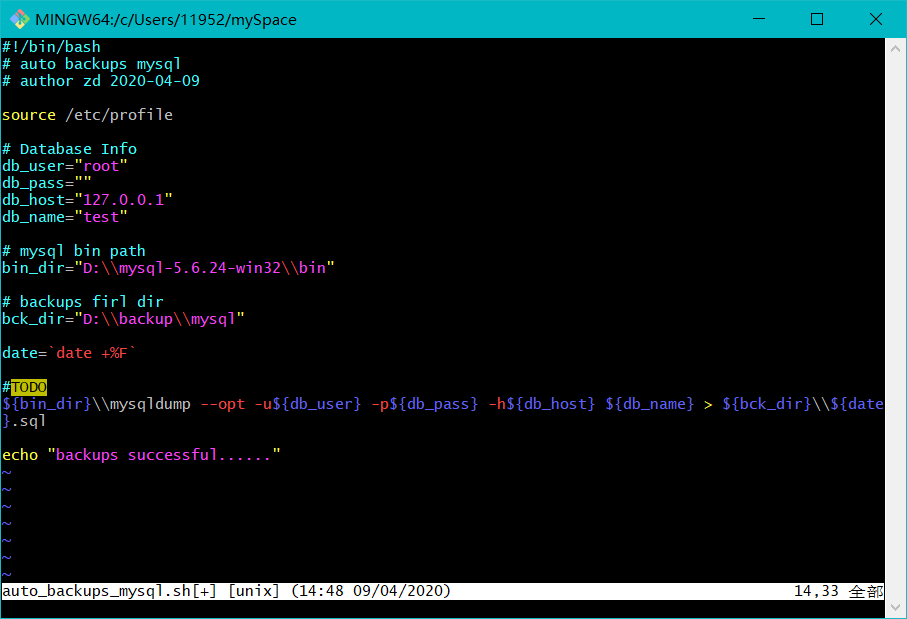Screen dimensions: 907x619
Task: Click the '-u${db_user}' argument
Action: click(x=308, y=404)
